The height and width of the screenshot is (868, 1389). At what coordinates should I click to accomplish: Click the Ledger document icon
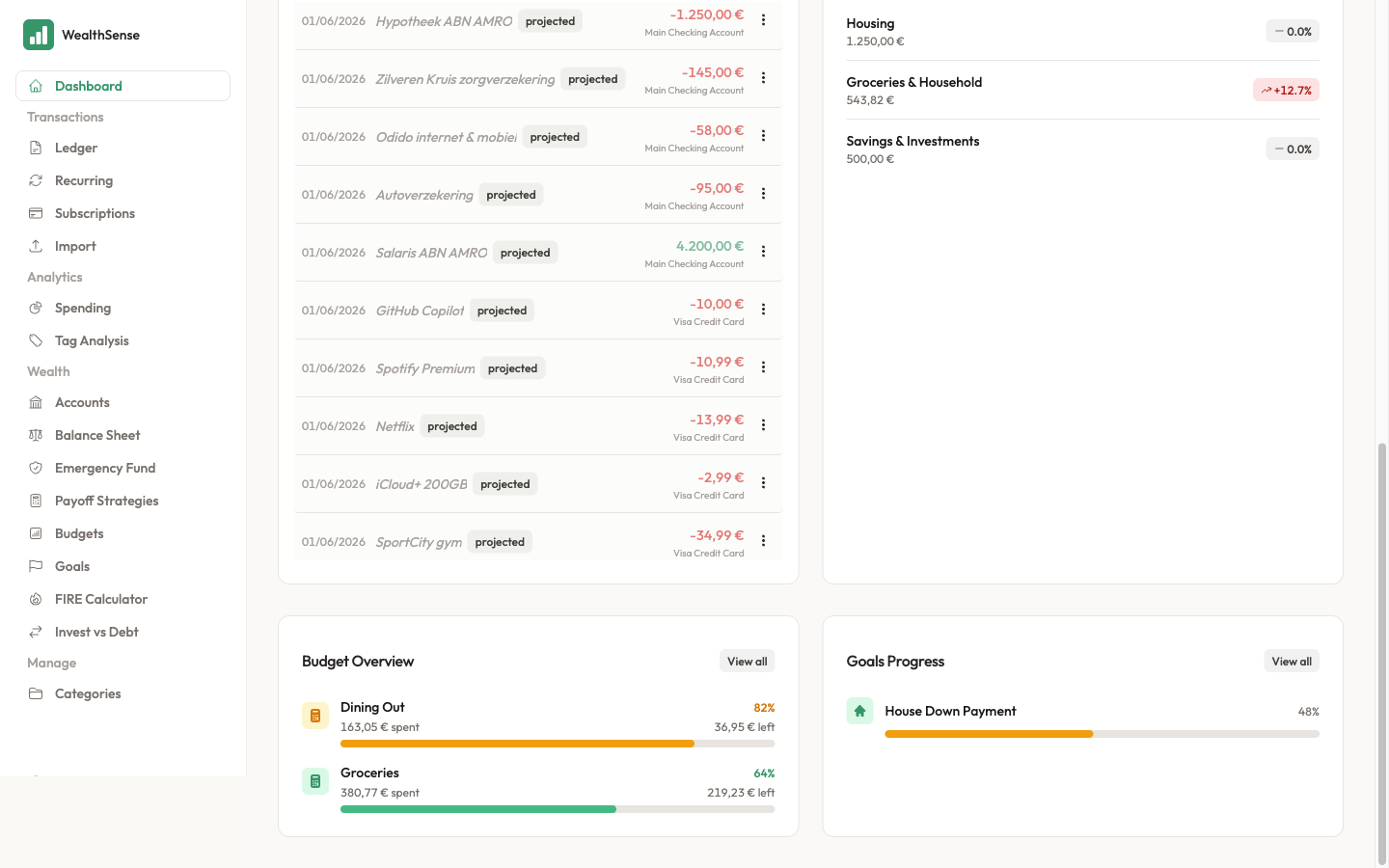[x=36, y=148]
